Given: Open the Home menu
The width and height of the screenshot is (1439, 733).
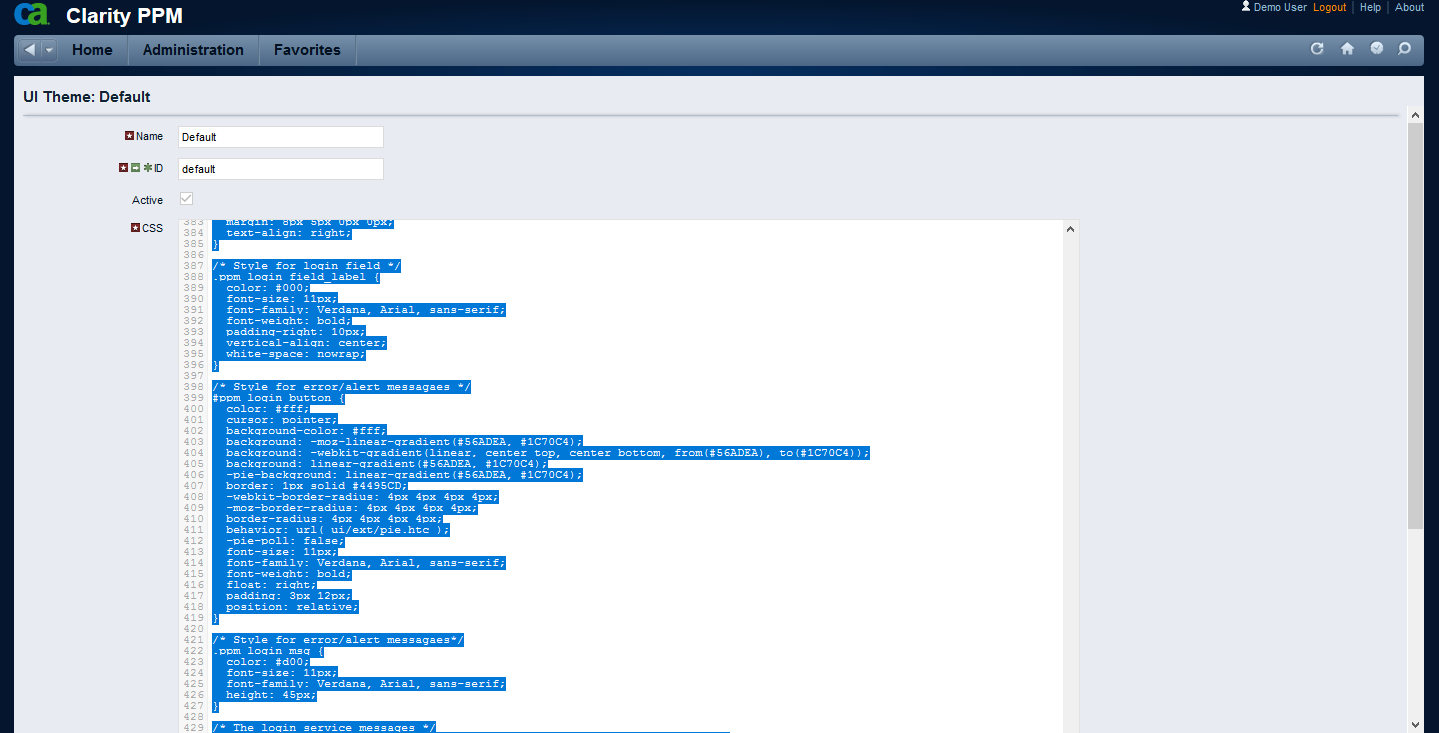Looking at the screenshot, I should (x=92, y=50).
